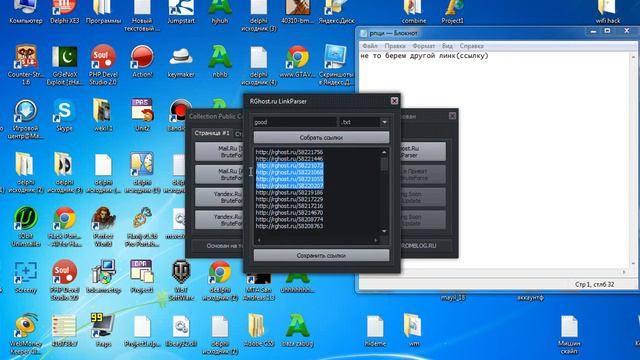Screen dimensions: 640x360
Task: Select link http://rghost.ru/58217229
Action: (x=289, y=199)
